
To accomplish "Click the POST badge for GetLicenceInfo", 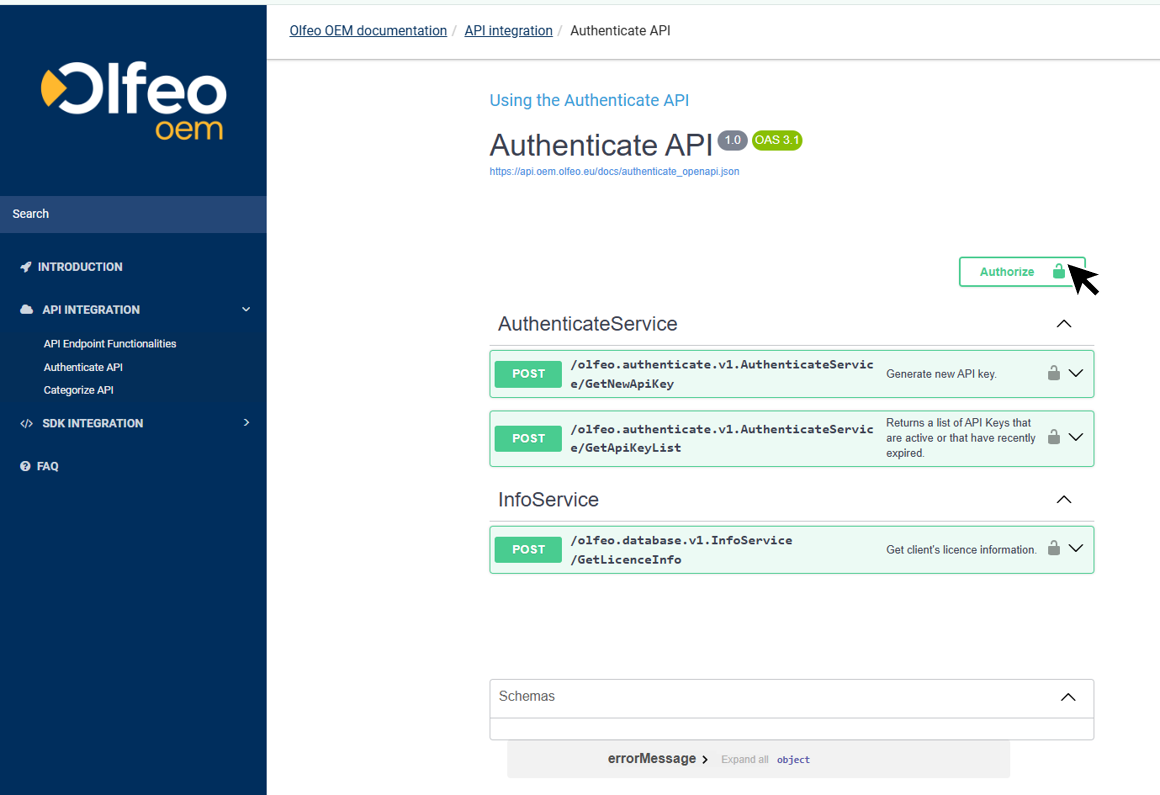I will (528, 549).
